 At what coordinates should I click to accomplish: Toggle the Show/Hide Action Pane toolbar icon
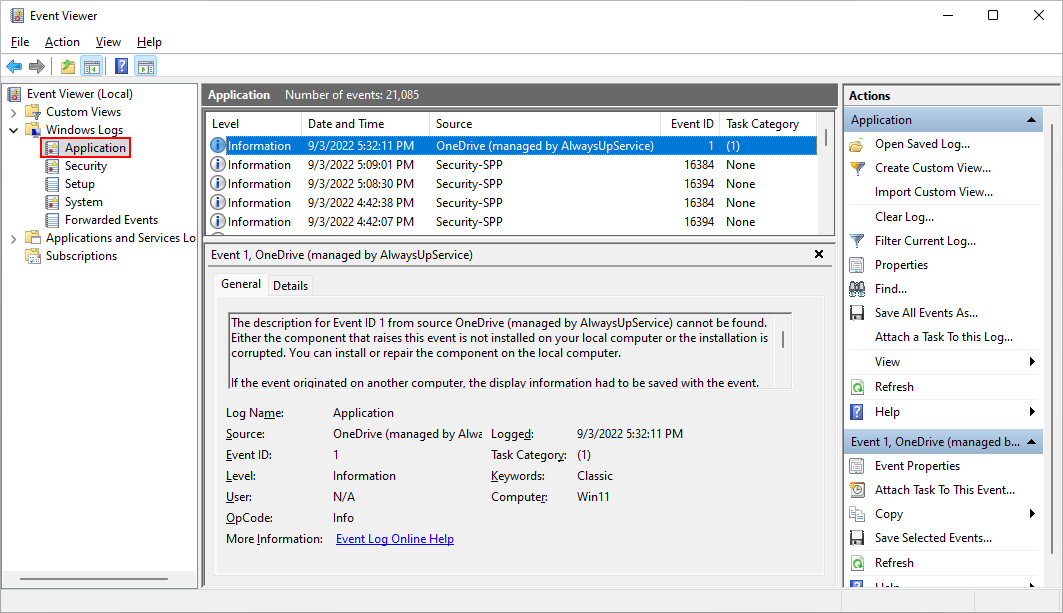click(146, 66)
